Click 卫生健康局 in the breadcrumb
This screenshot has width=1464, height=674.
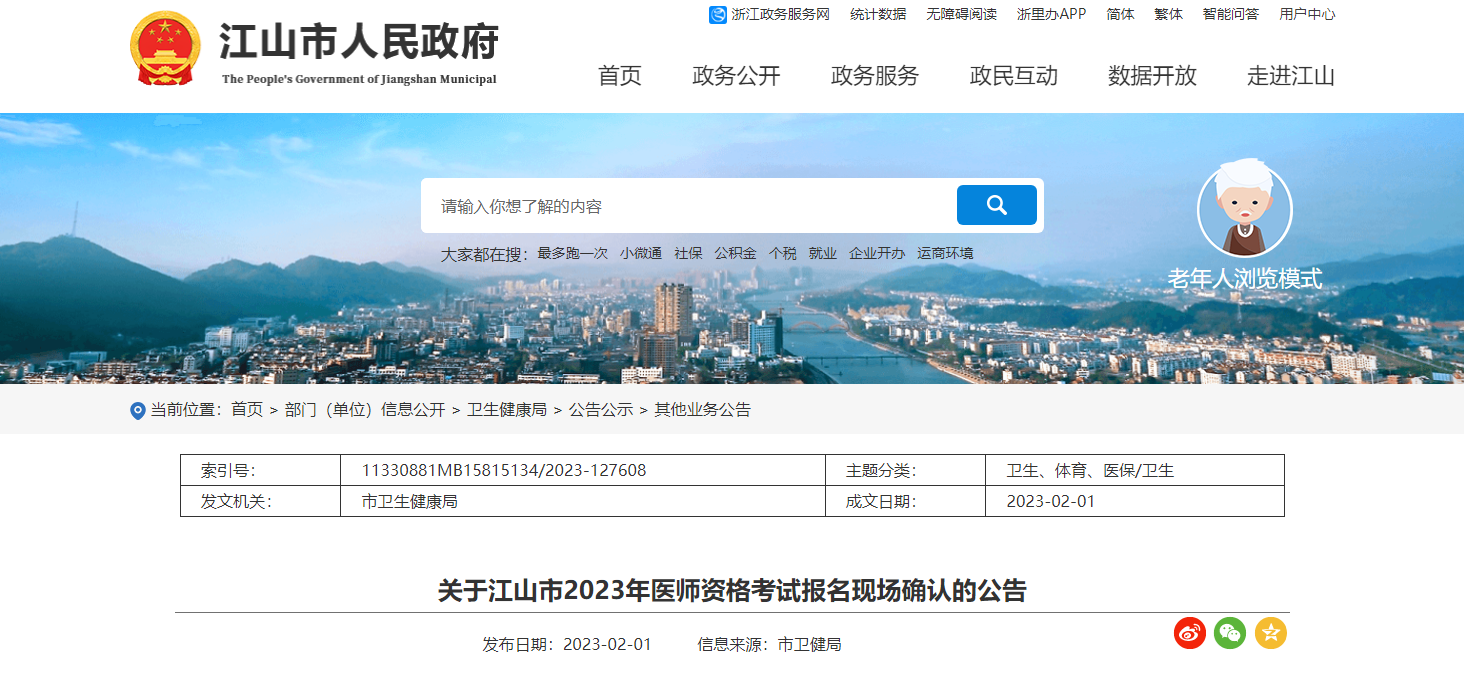tap(507, 410)
